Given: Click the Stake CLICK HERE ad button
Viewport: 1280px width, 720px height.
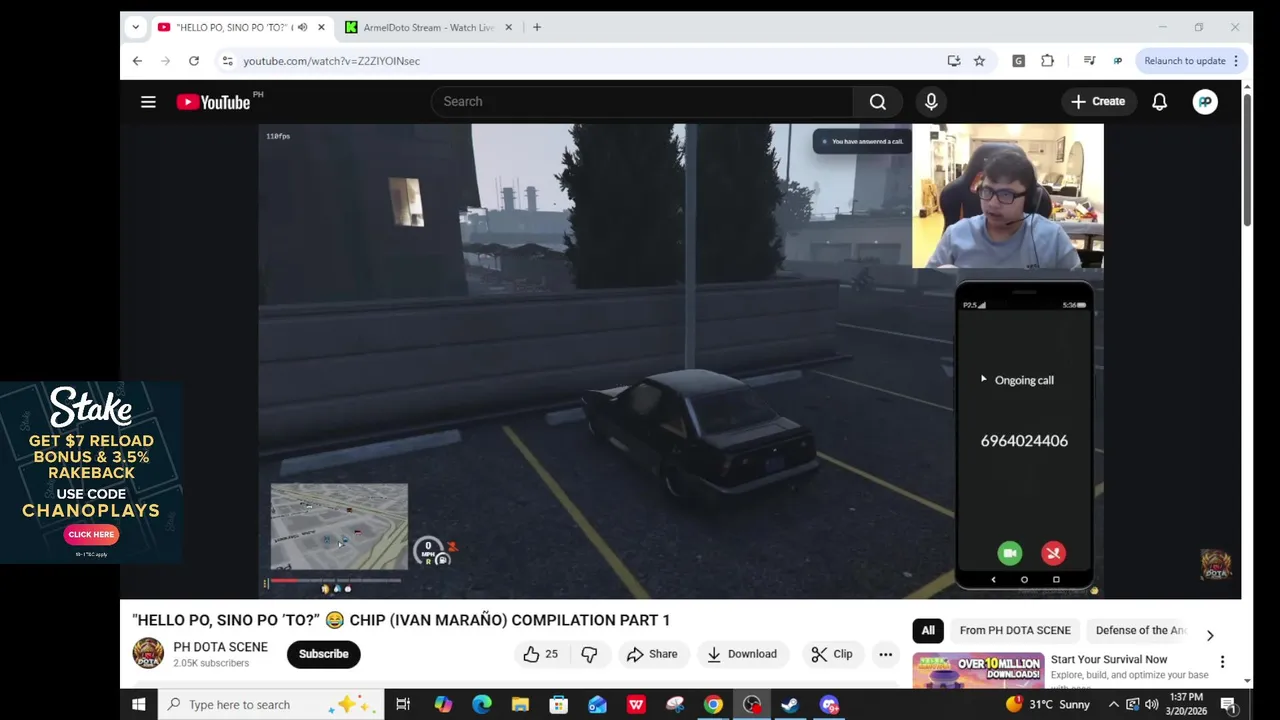Looking at the screenshot, I should [91, 535].
